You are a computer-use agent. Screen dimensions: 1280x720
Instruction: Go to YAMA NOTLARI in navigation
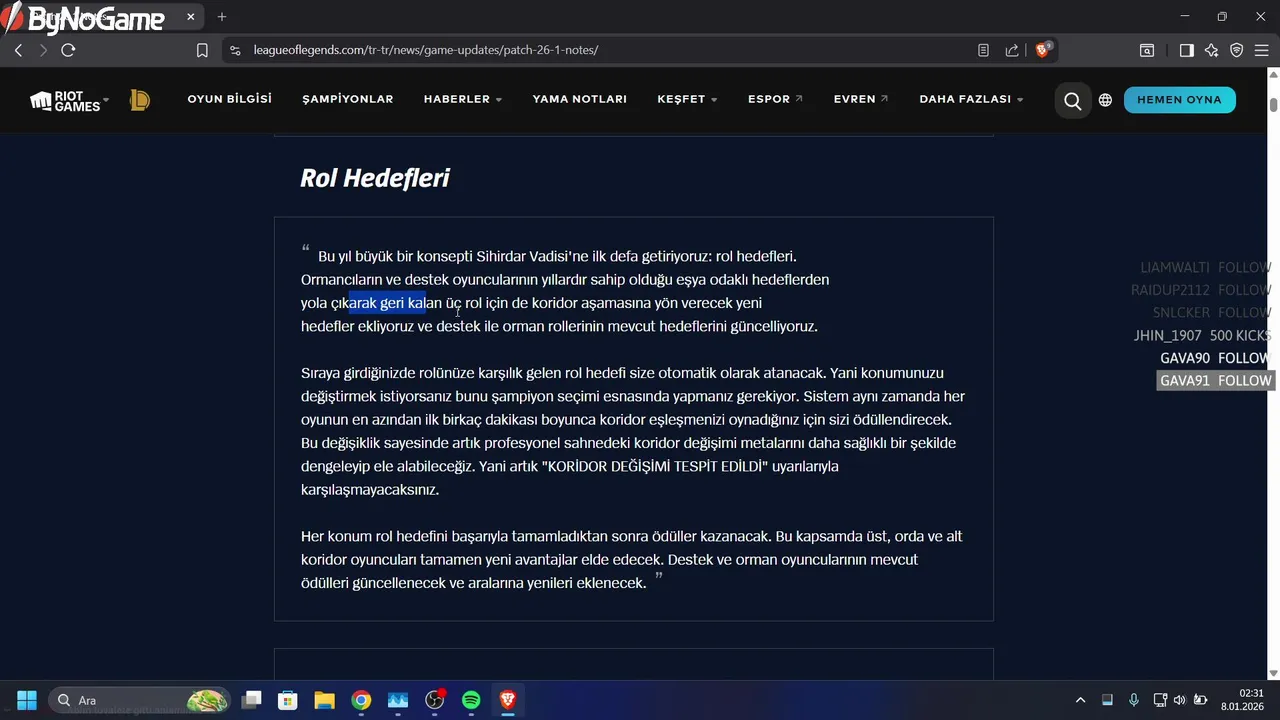580,100
